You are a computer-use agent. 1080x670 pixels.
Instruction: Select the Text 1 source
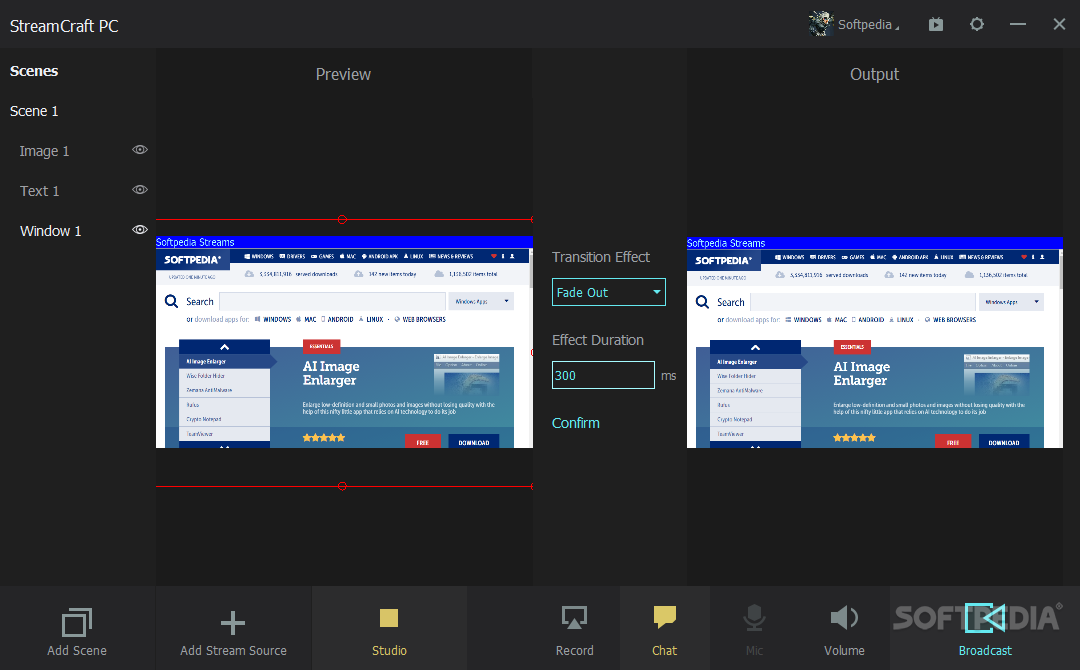pyautogui.click(x=39, y=191)
